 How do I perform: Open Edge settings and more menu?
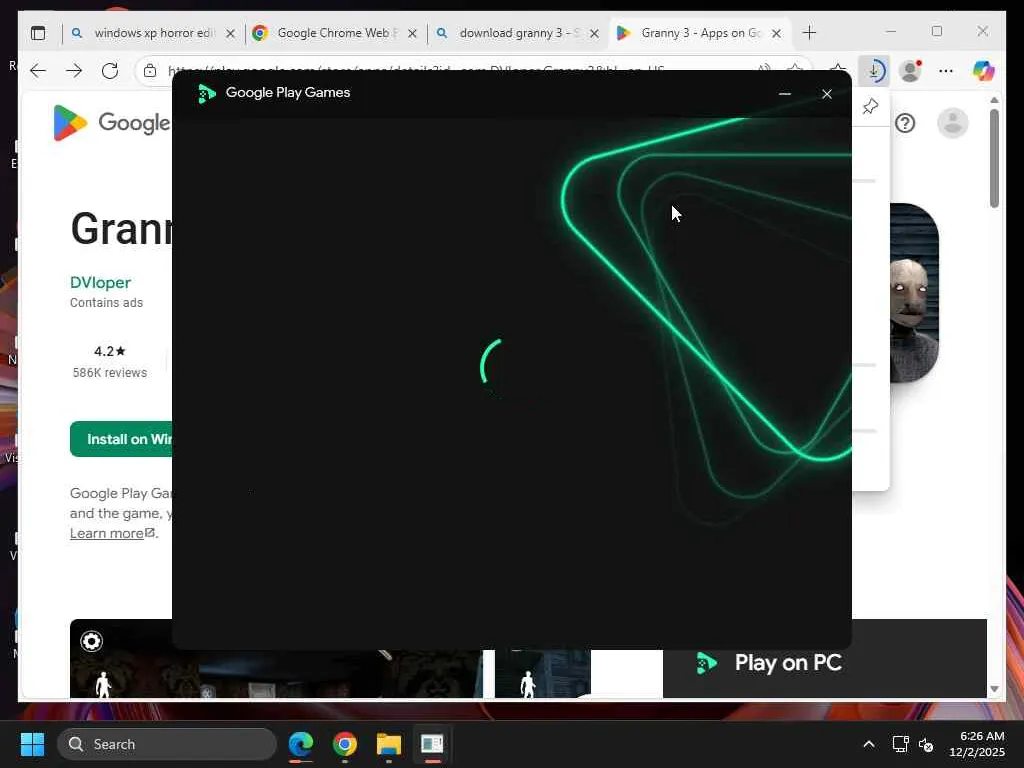(946, 71)
